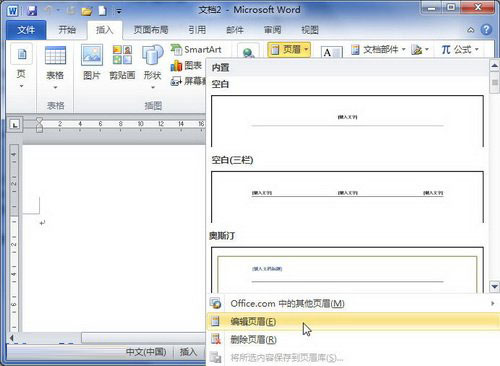Select the Blank Three Columns header thumbnail
The height and width of the screenshot is (366, 500).
coord(347,197)
